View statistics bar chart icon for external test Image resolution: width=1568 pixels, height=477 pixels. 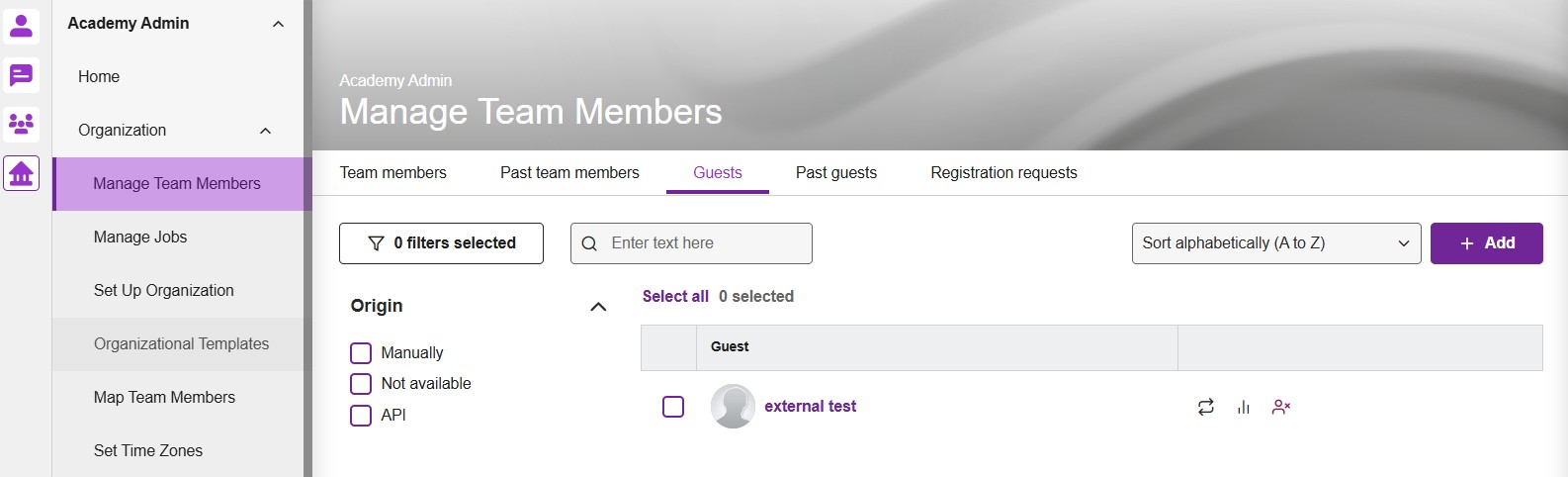(x=1244, y=407)
